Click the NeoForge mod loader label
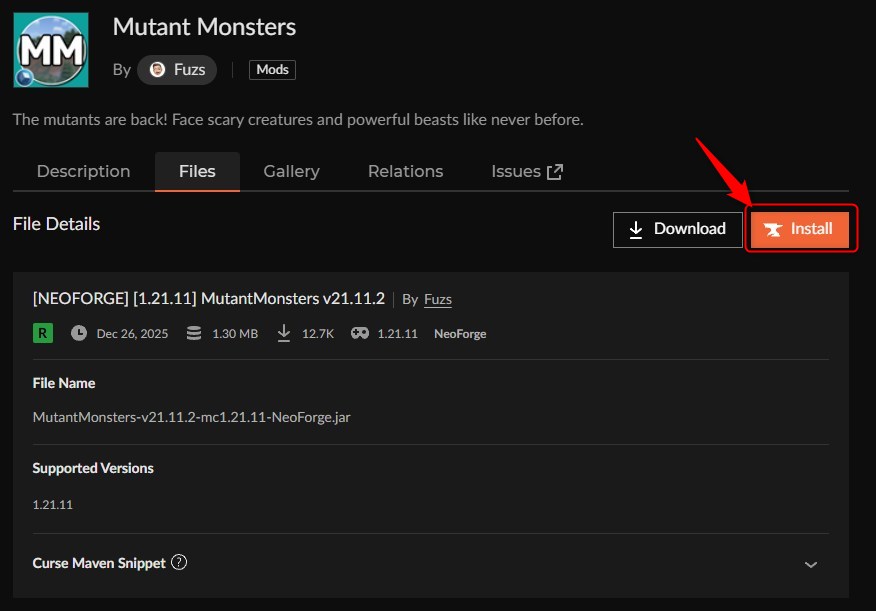The height and width of the screenshot is (611, 876). pos(460,334)
